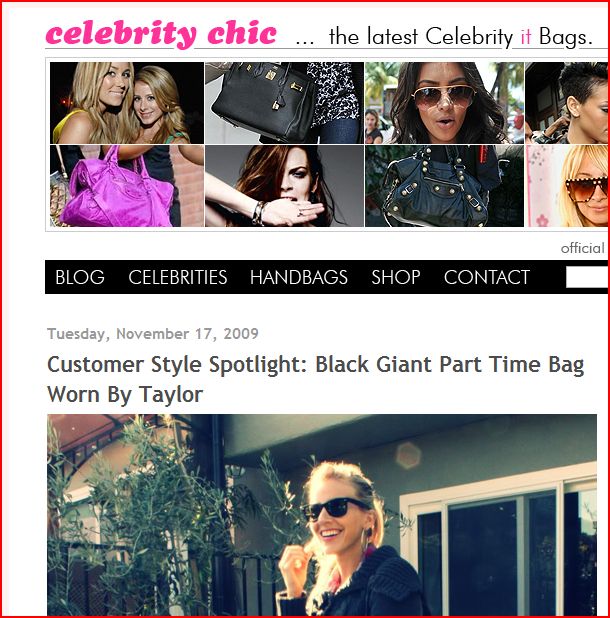Image resolution: width=610 pixels, height=618 pixels.
Task: Open the Black Giant Part Time Bag post title
Action: coord(315,379)
